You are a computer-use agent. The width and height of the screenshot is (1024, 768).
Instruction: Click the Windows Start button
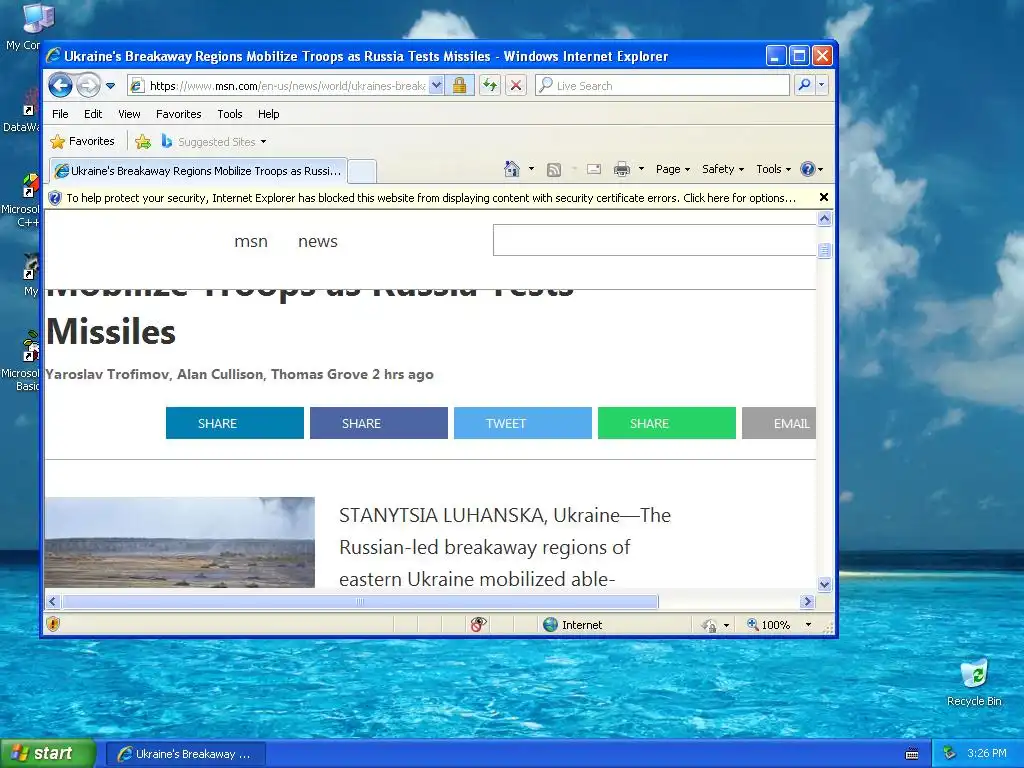click(x=48, y=754)
